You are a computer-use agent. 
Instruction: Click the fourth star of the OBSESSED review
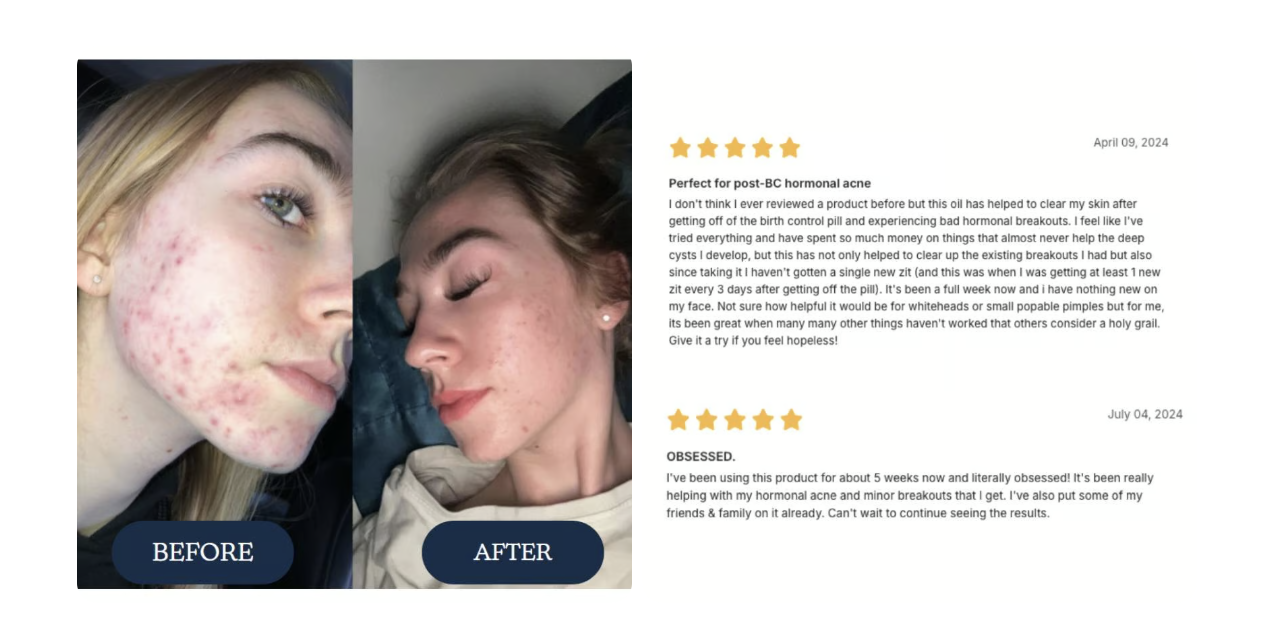pyautogui.click(x=763, y=420)
